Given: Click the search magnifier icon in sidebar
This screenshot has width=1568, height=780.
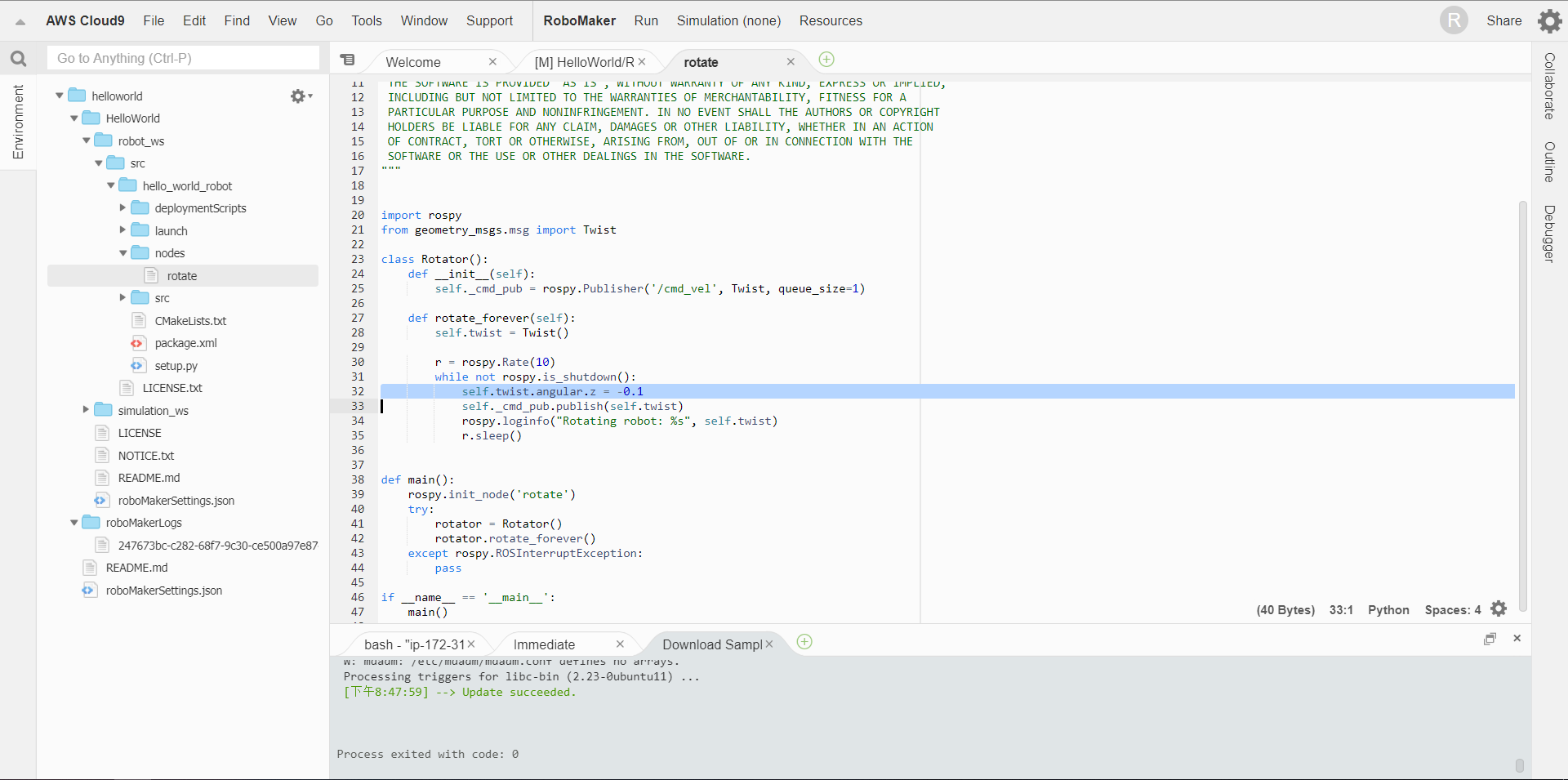Looking at the screenshot, I should 18,59.
